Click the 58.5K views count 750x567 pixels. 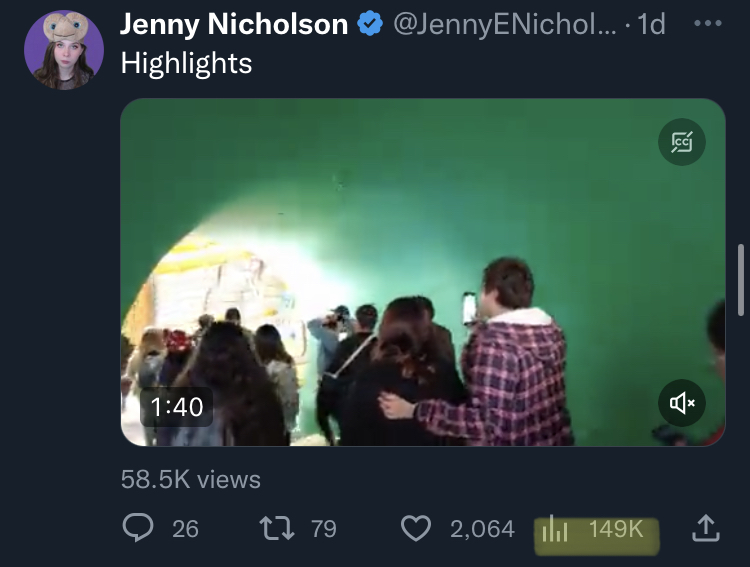190,479
